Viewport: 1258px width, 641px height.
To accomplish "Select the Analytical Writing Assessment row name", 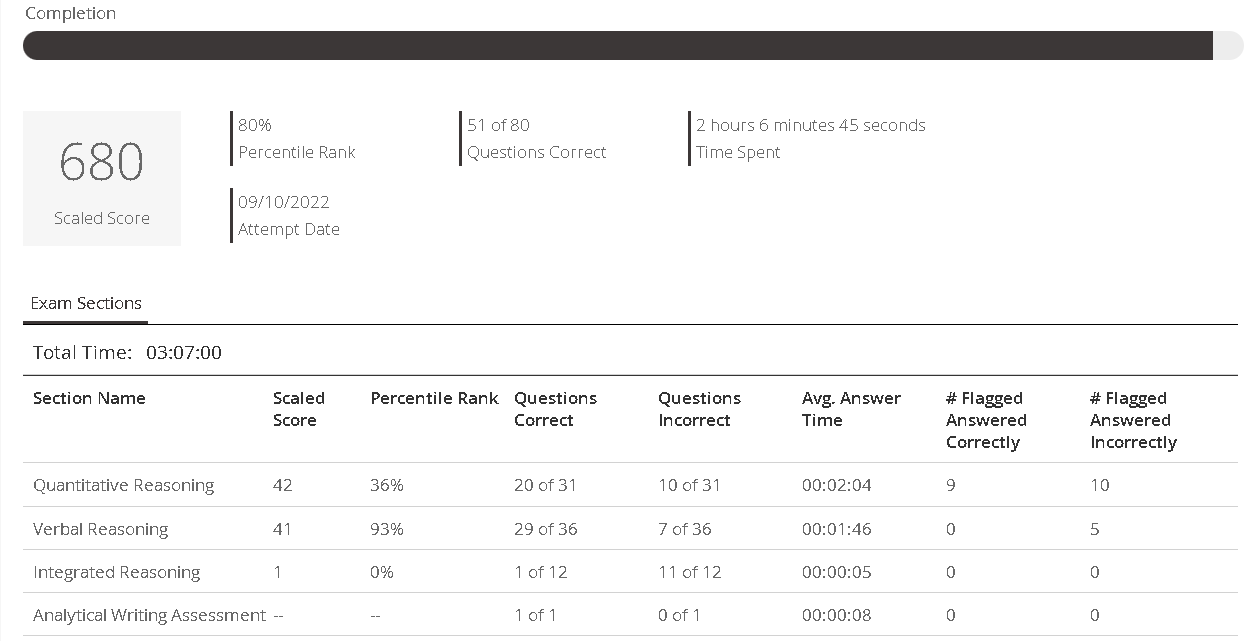I will 149,615.
